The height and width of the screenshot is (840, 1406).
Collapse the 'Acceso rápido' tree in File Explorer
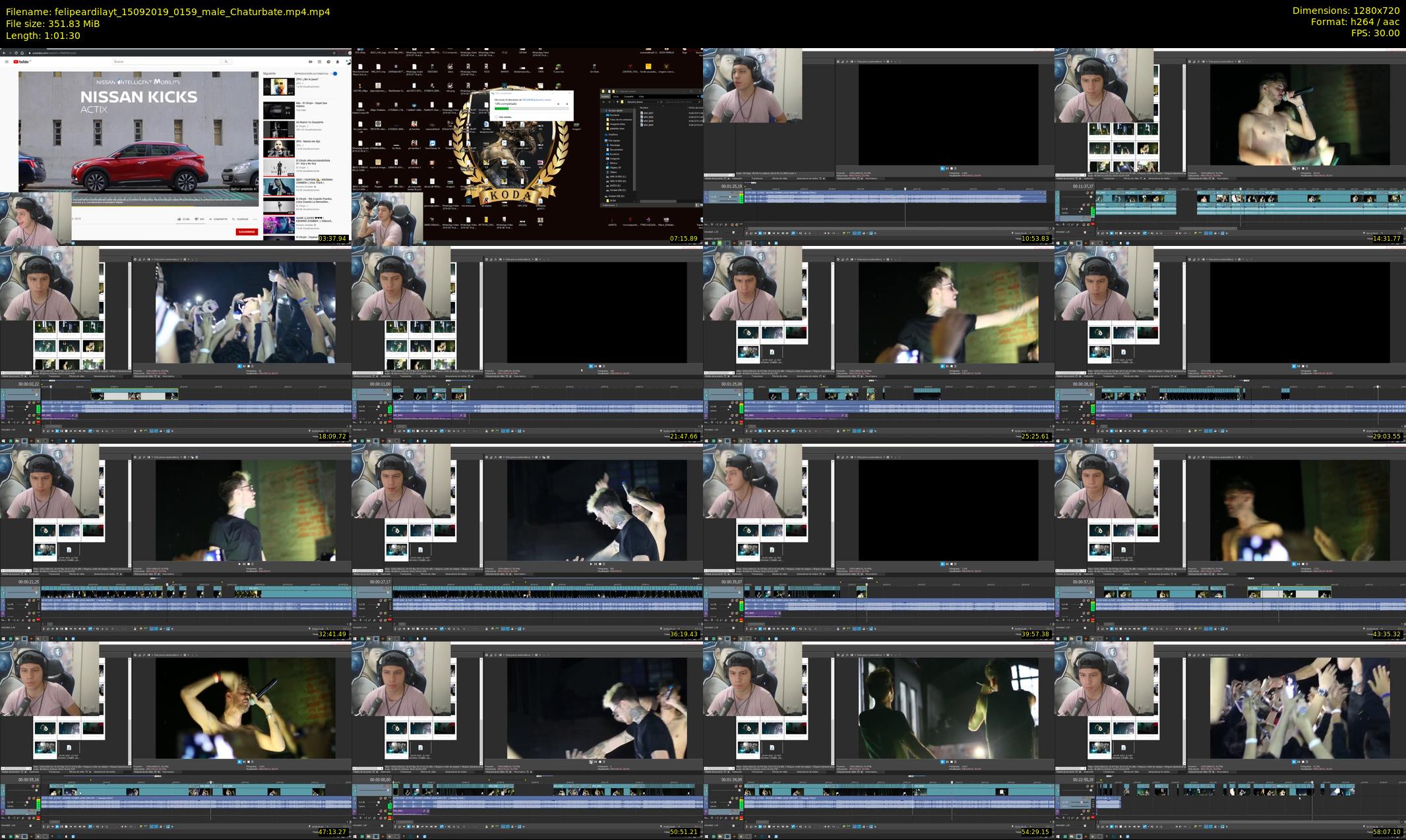click(606, 110)
